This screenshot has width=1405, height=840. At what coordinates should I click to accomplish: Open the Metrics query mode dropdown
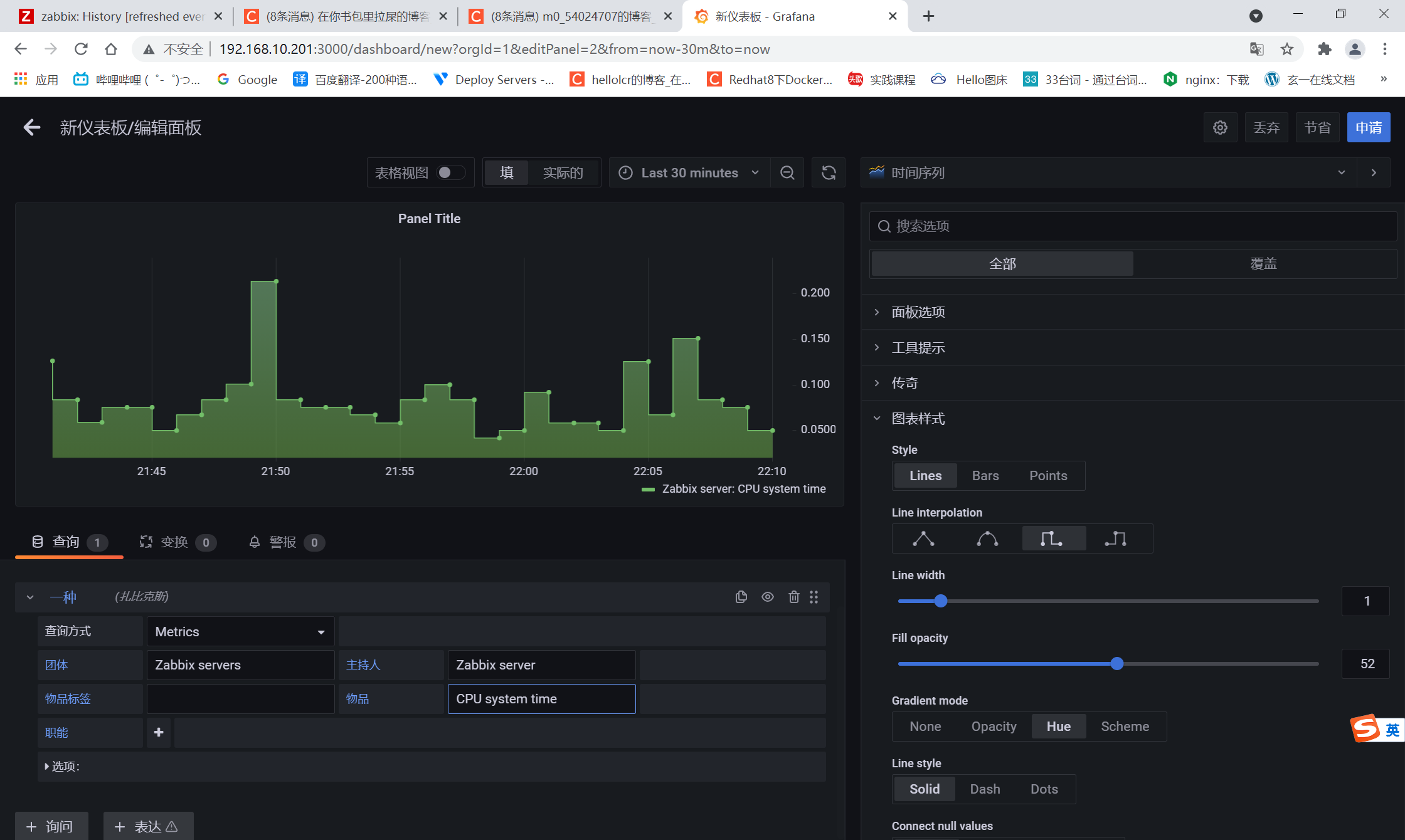(x=240, y=632)
